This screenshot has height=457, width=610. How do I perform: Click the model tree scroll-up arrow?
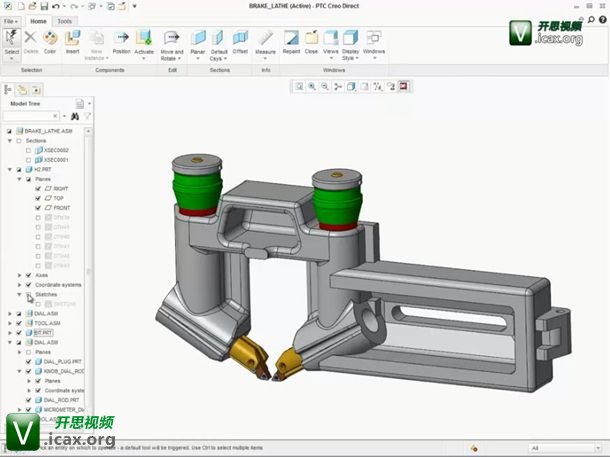(88, 131)
